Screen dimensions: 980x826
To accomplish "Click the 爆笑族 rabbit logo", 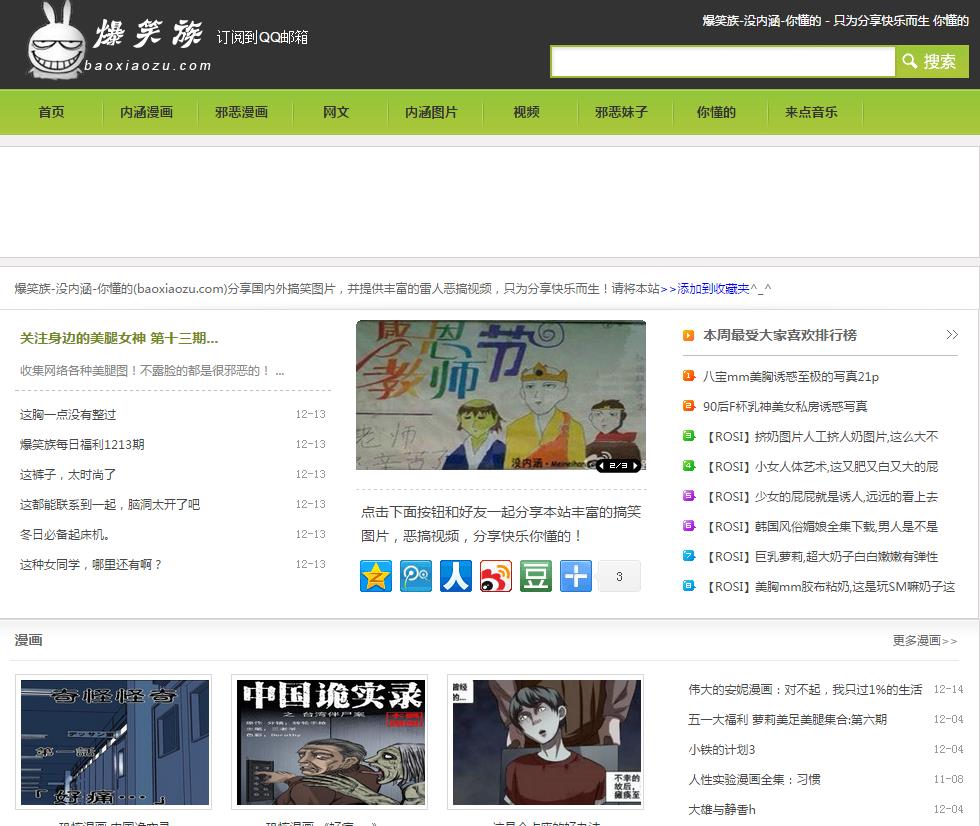I will 117,40.
